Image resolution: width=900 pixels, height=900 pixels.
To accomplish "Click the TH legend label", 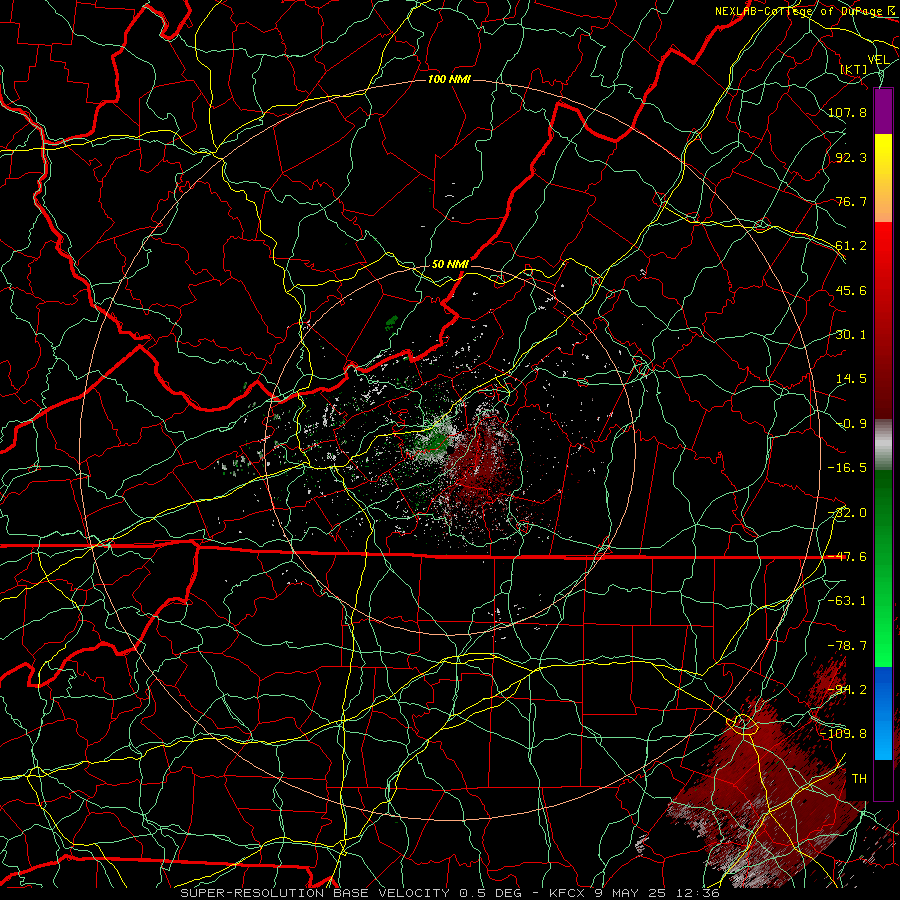I will click(x=859, y=779).
